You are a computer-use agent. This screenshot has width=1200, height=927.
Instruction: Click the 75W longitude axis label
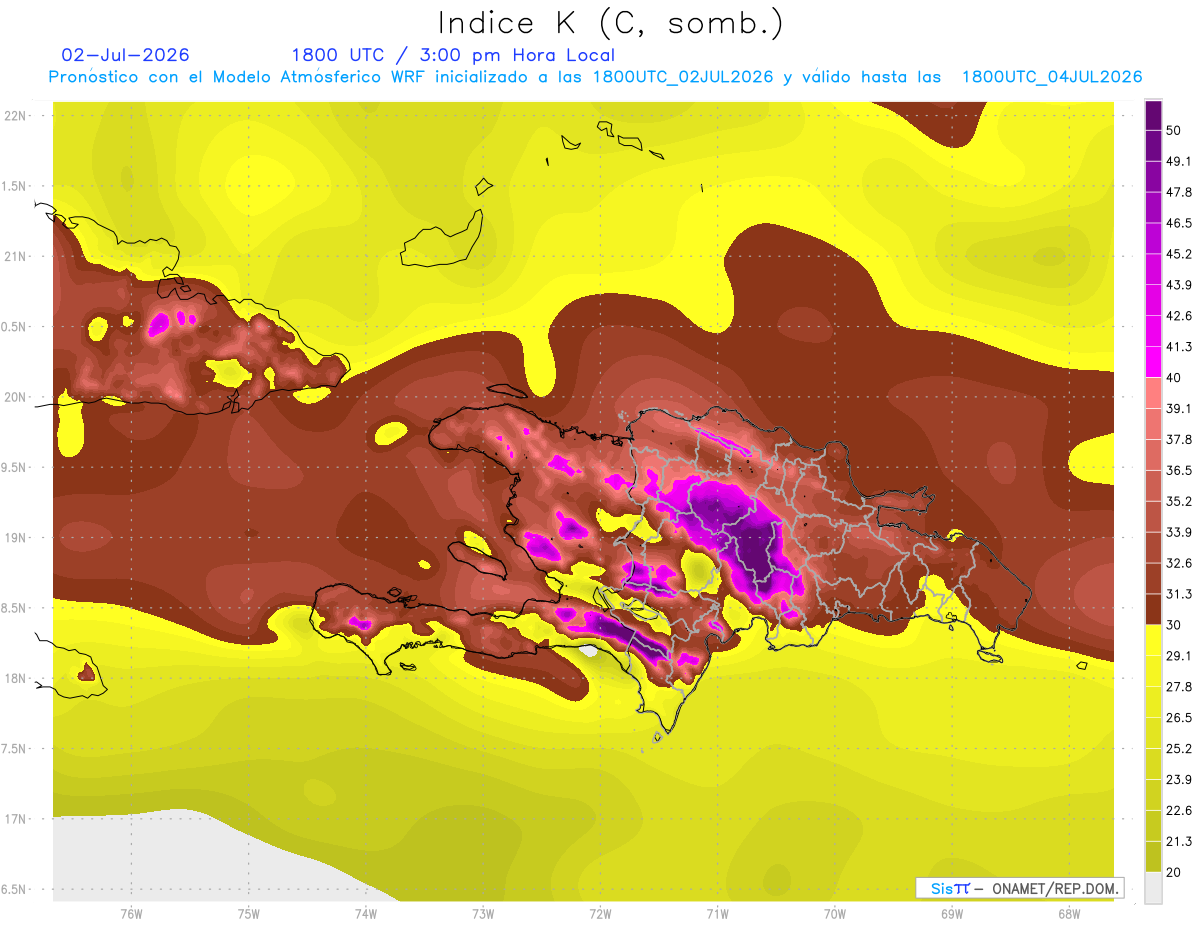[x=248, y=913]
